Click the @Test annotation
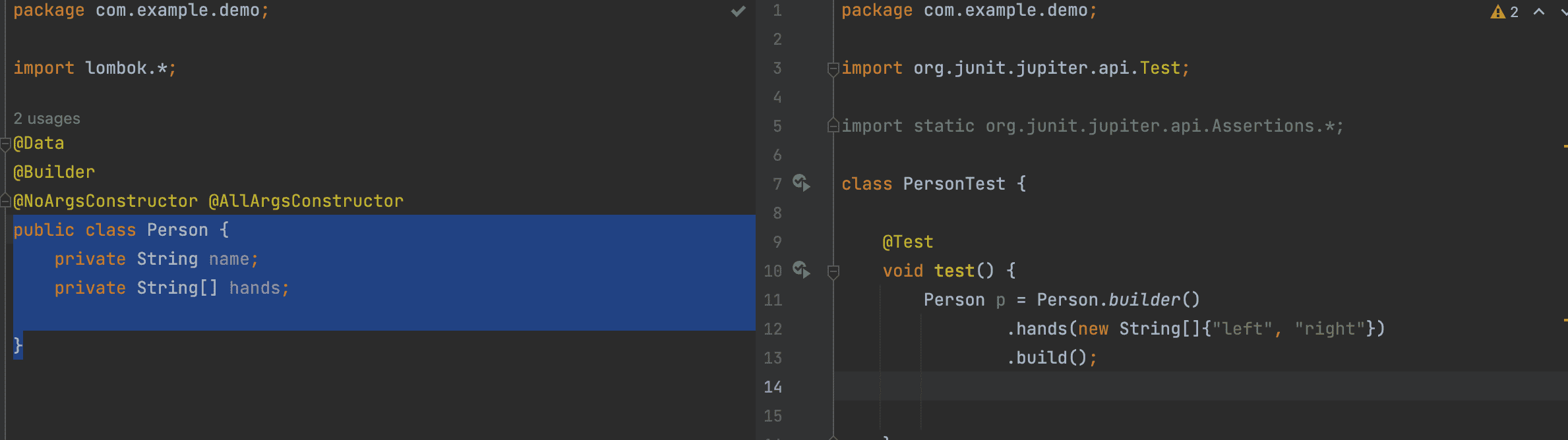 click(x=908, y=242)
